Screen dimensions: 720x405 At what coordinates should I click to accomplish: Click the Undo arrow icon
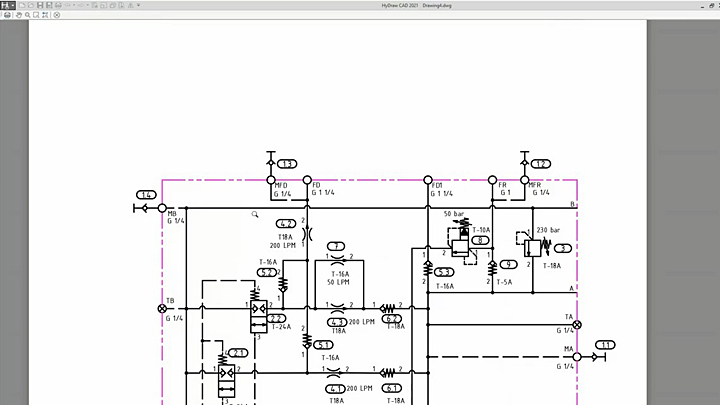point(68,5)
